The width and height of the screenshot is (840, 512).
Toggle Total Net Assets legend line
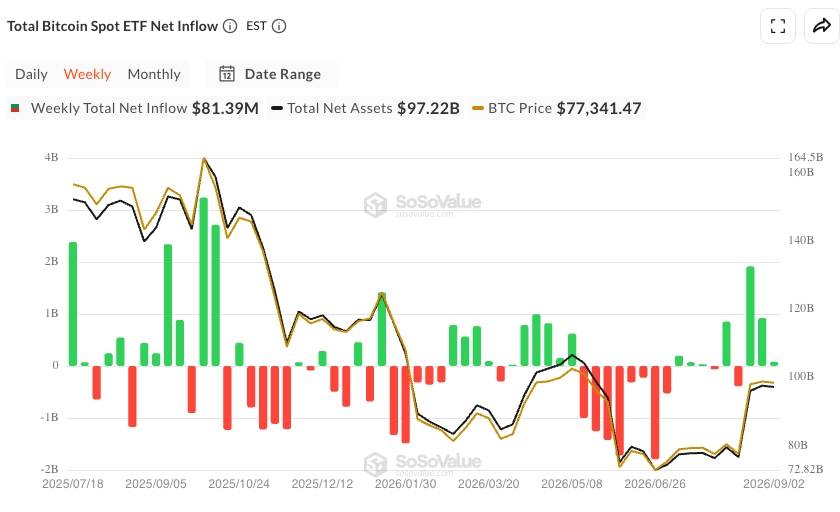click(365, 108)
